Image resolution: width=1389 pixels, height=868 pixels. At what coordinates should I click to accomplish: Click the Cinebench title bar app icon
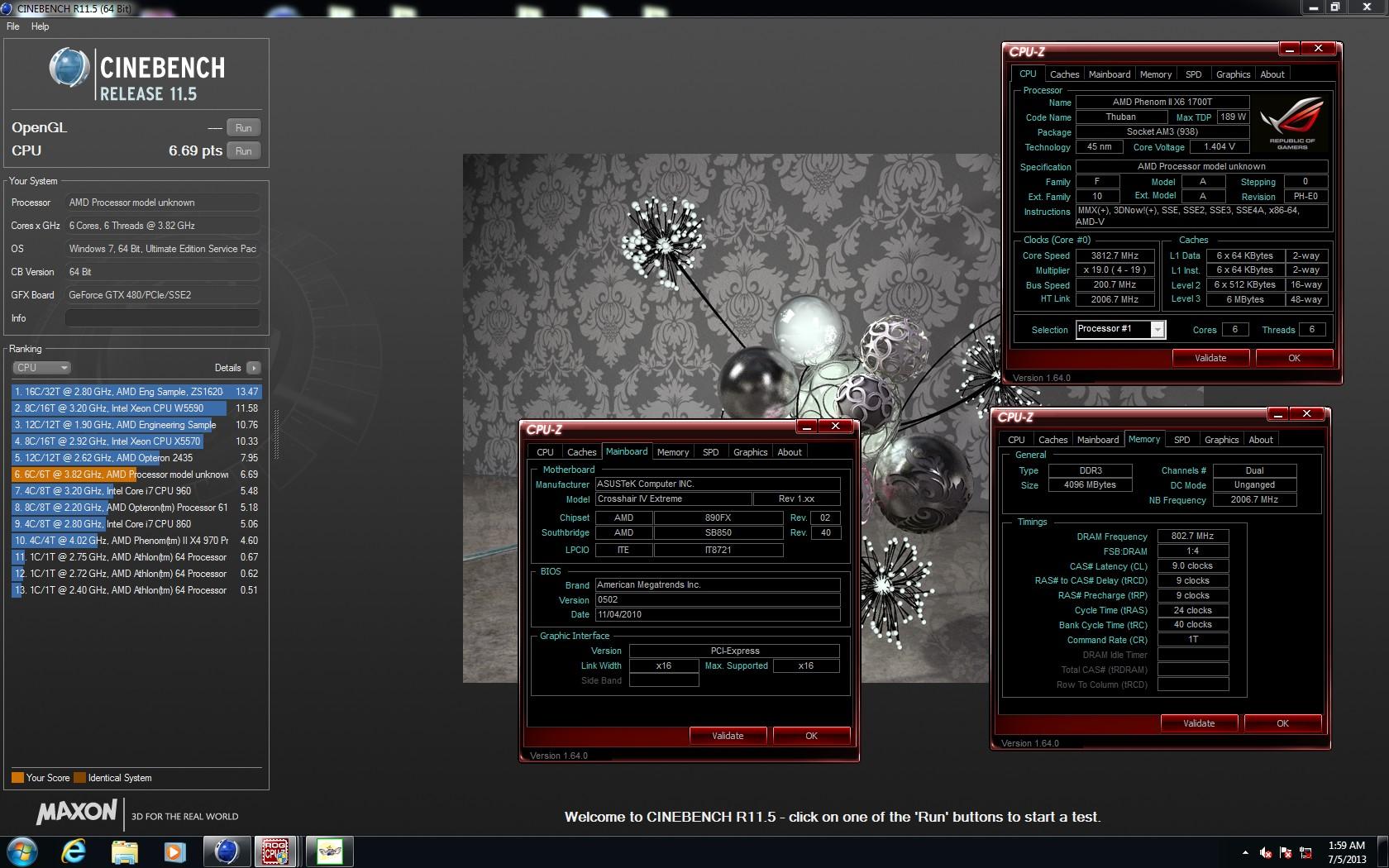pos(8,7)
